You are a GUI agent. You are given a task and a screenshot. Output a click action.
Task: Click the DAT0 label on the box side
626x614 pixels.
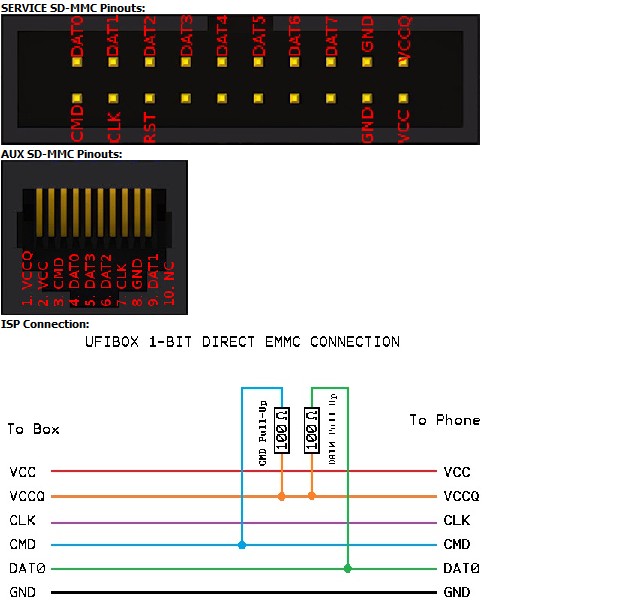pyautogui.click(x=27, y=568)
